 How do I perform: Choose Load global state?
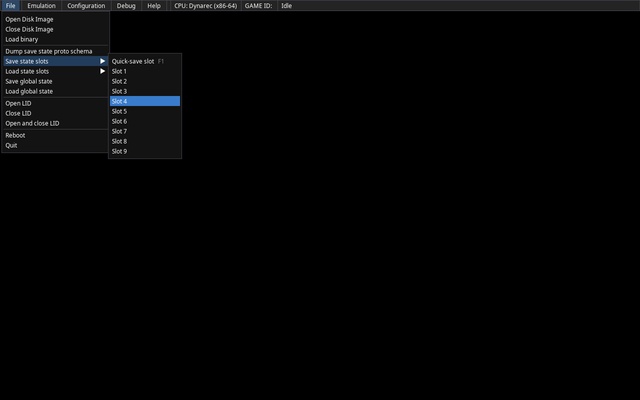coord(55,91)
